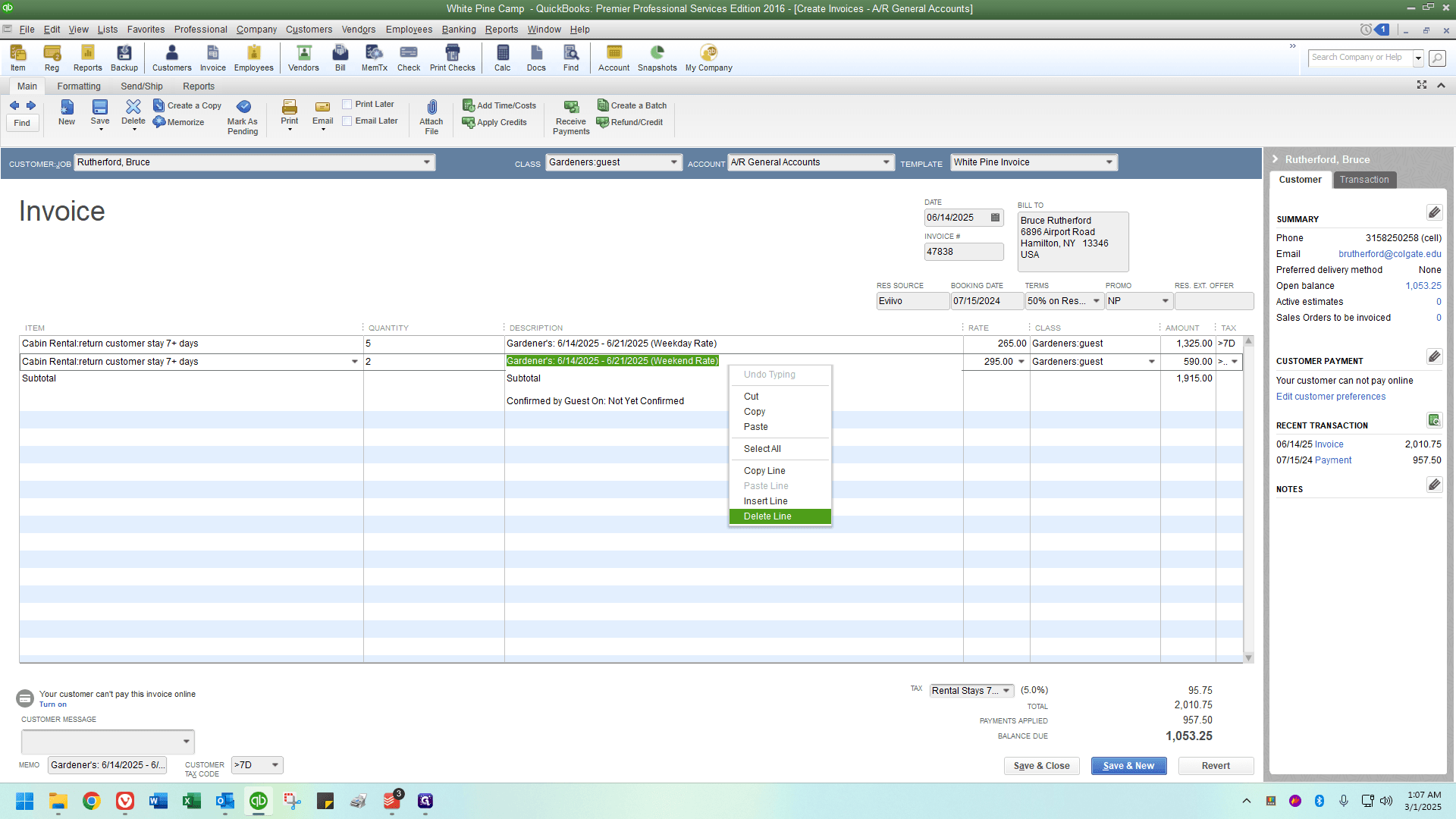The width and height of the screenshot is (1456, 819).
Task: Open the Customers center icon
Action: pyautogui.click(x=172, y=58)
